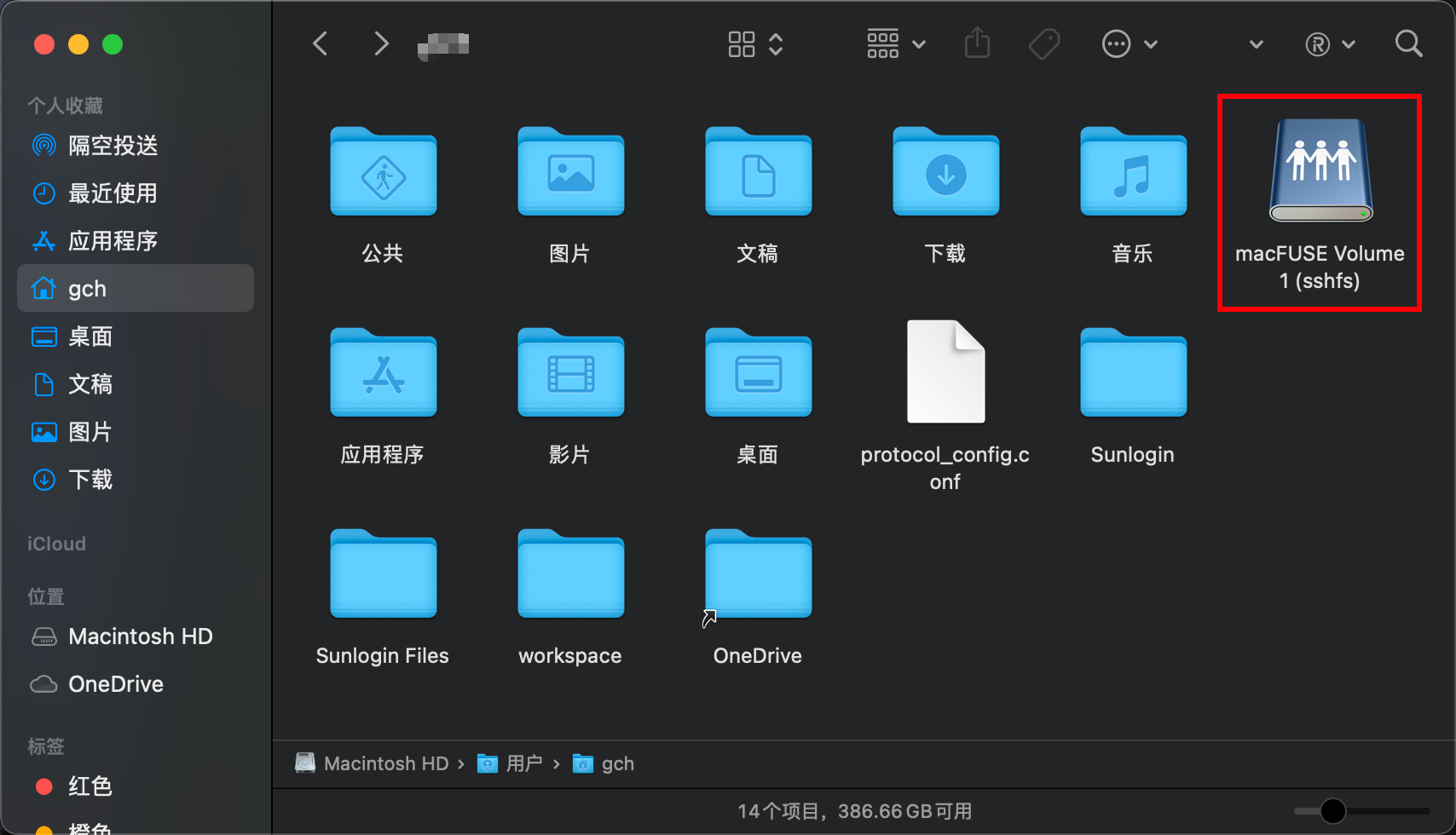Select the red (红色) tag in sidebar
Viewport: 1456px width, 835px height.
(90, 786)
